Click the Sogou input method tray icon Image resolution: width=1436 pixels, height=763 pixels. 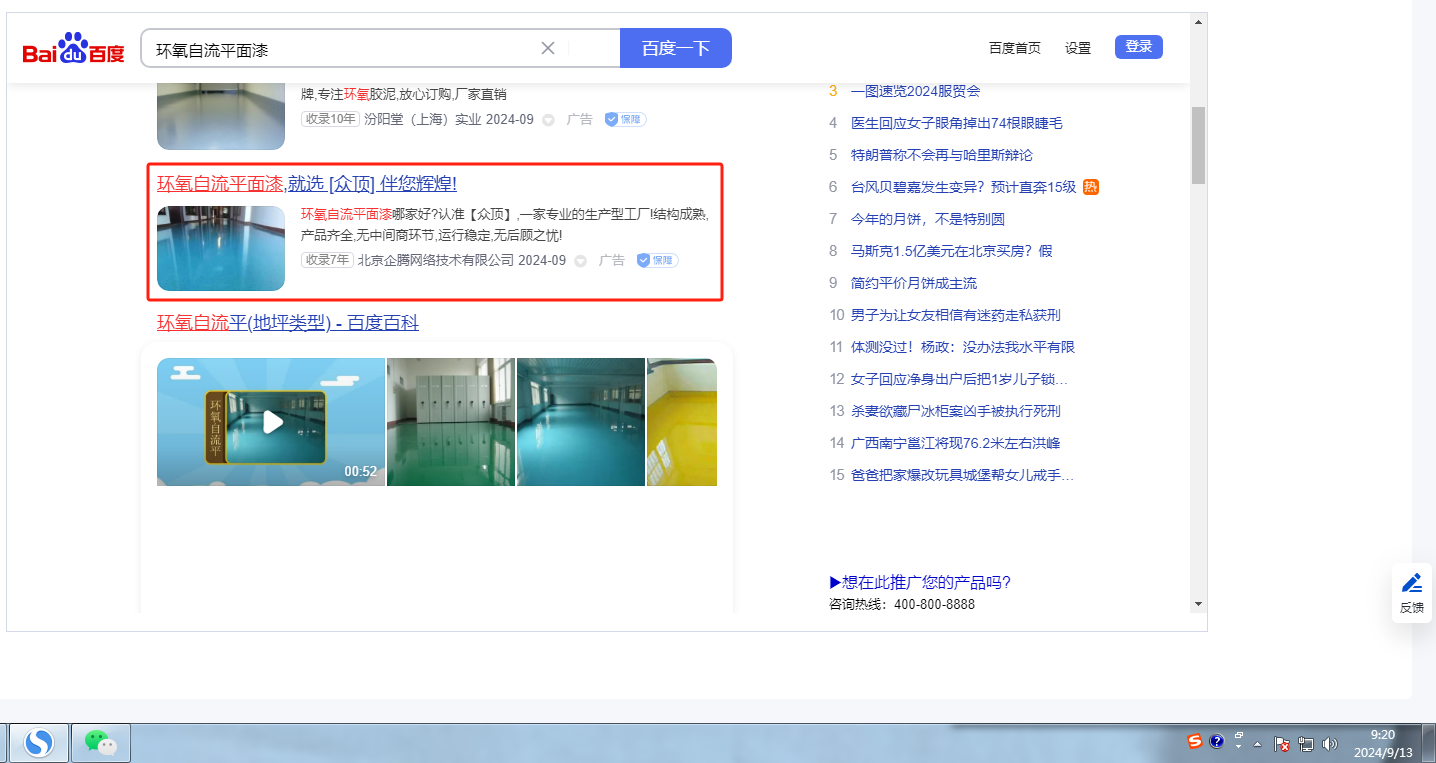click(1195, 742)
